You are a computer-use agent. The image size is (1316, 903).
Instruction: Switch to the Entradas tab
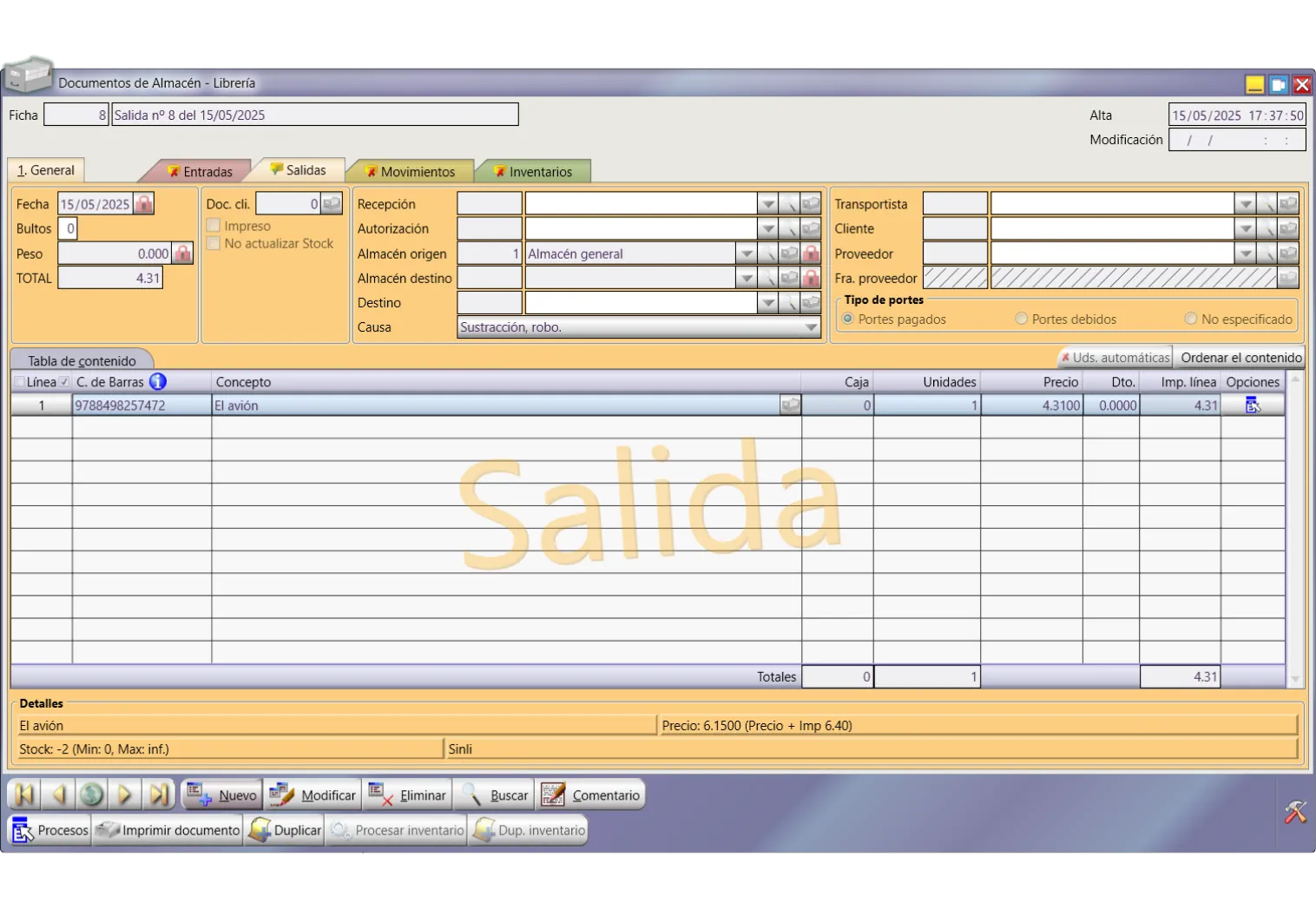point(201,172)
